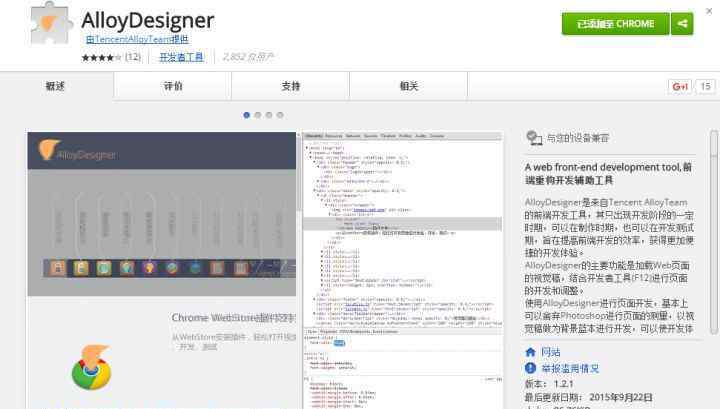Open the TencentAlloyTeam provider link
The image size is (720, 409).
click(137, 39)
